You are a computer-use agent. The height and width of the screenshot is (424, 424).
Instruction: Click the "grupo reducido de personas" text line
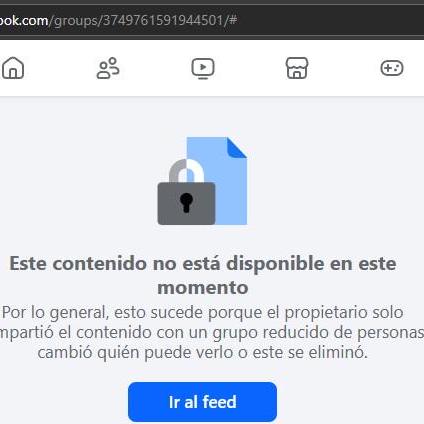click(318, 332)
